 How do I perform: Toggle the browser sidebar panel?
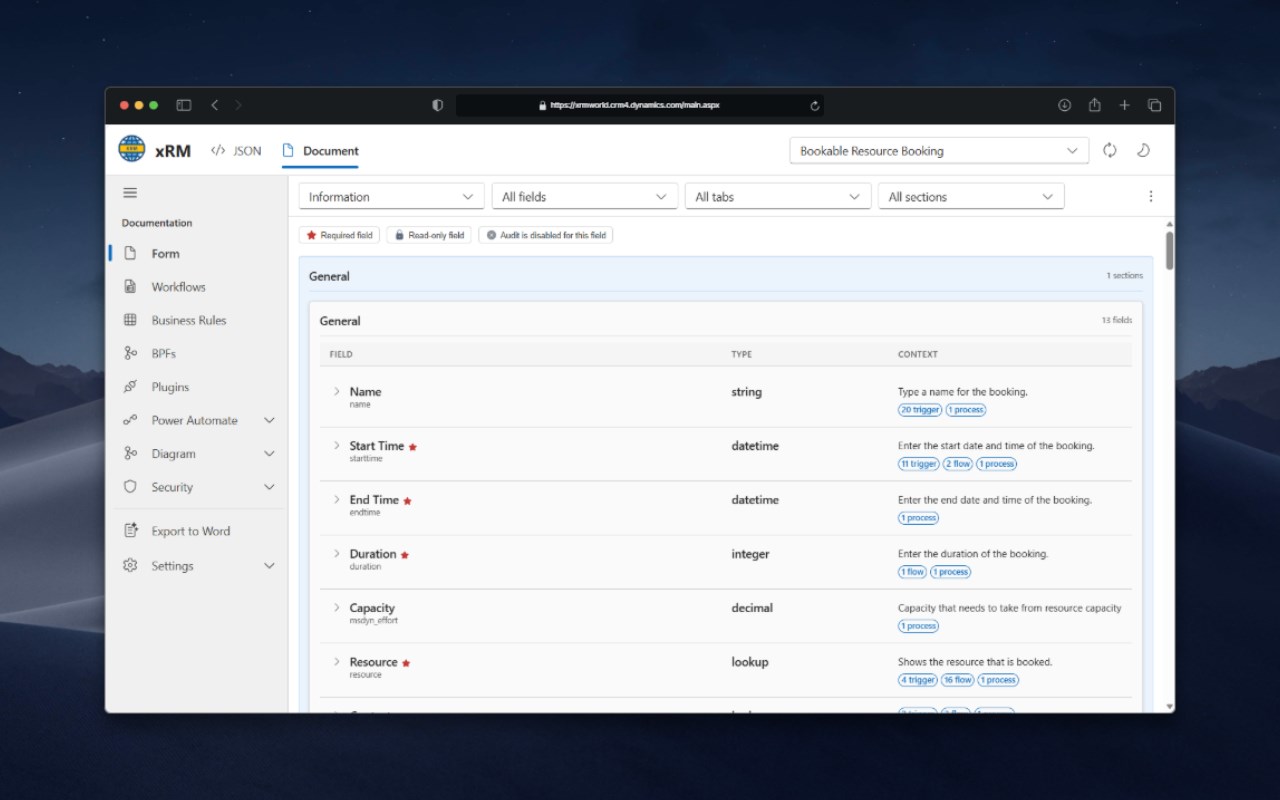pos(184,105)
